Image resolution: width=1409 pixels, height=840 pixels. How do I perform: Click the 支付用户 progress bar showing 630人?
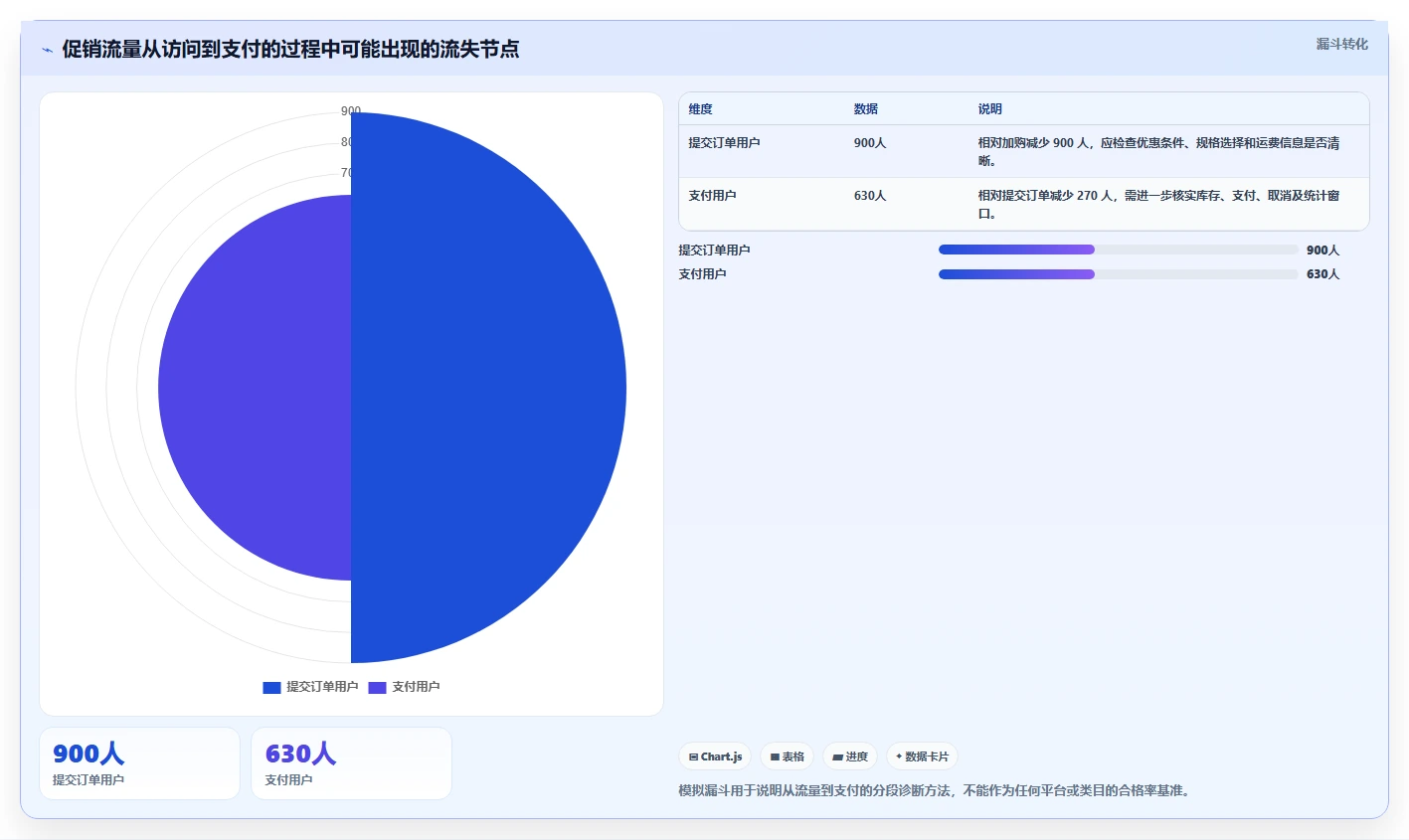point(1119,273)
